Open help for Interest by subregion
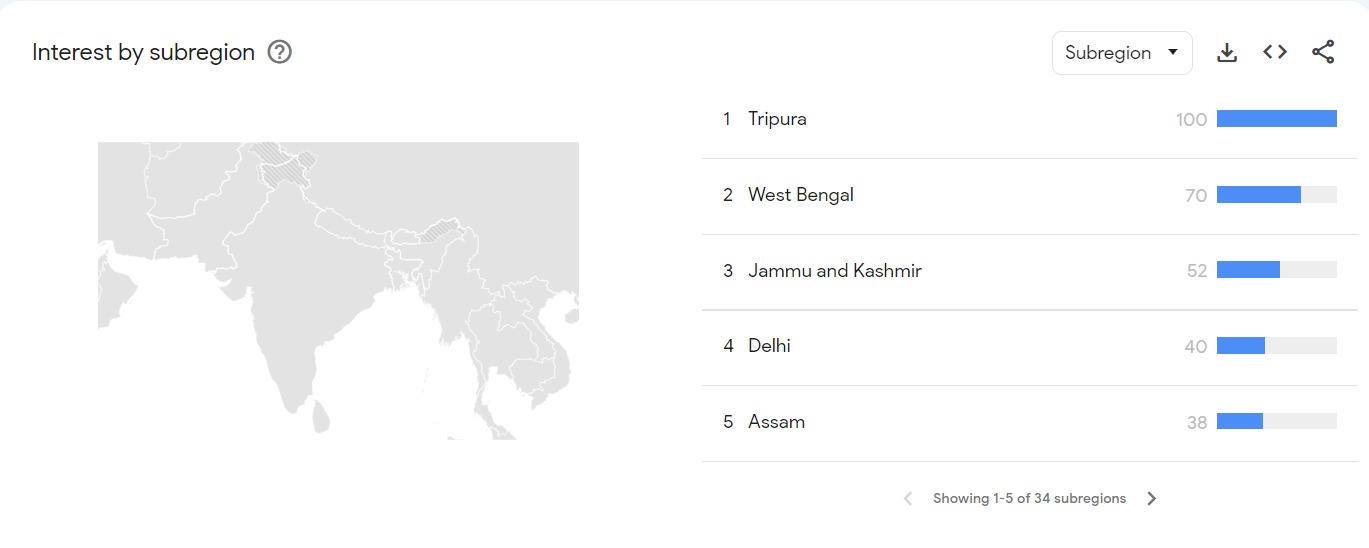Viewport: 1369px width, 548px height. coord(280,52)
